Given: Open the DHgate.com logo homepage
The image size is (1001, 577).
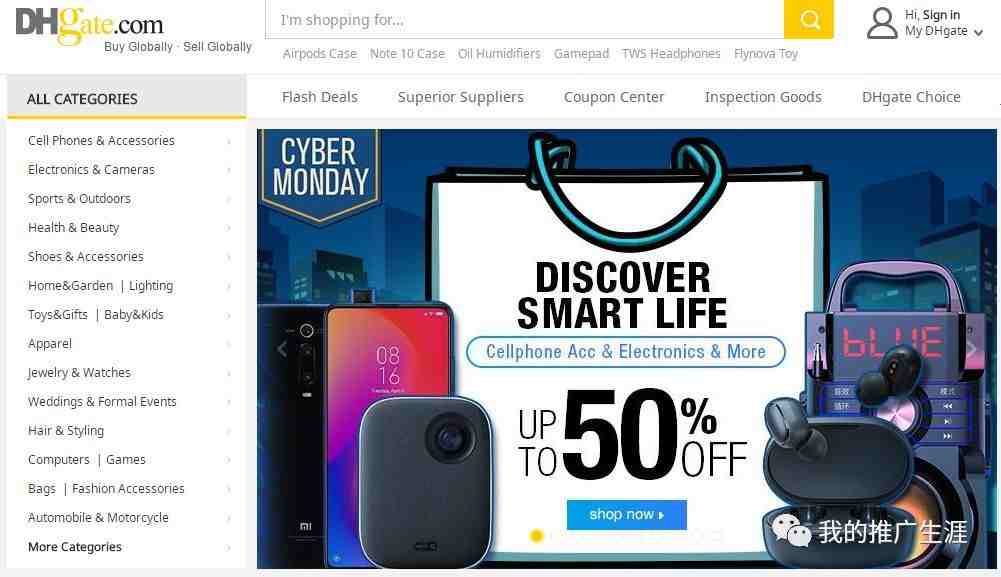Looking at the screenshot, I should point(89,26).
